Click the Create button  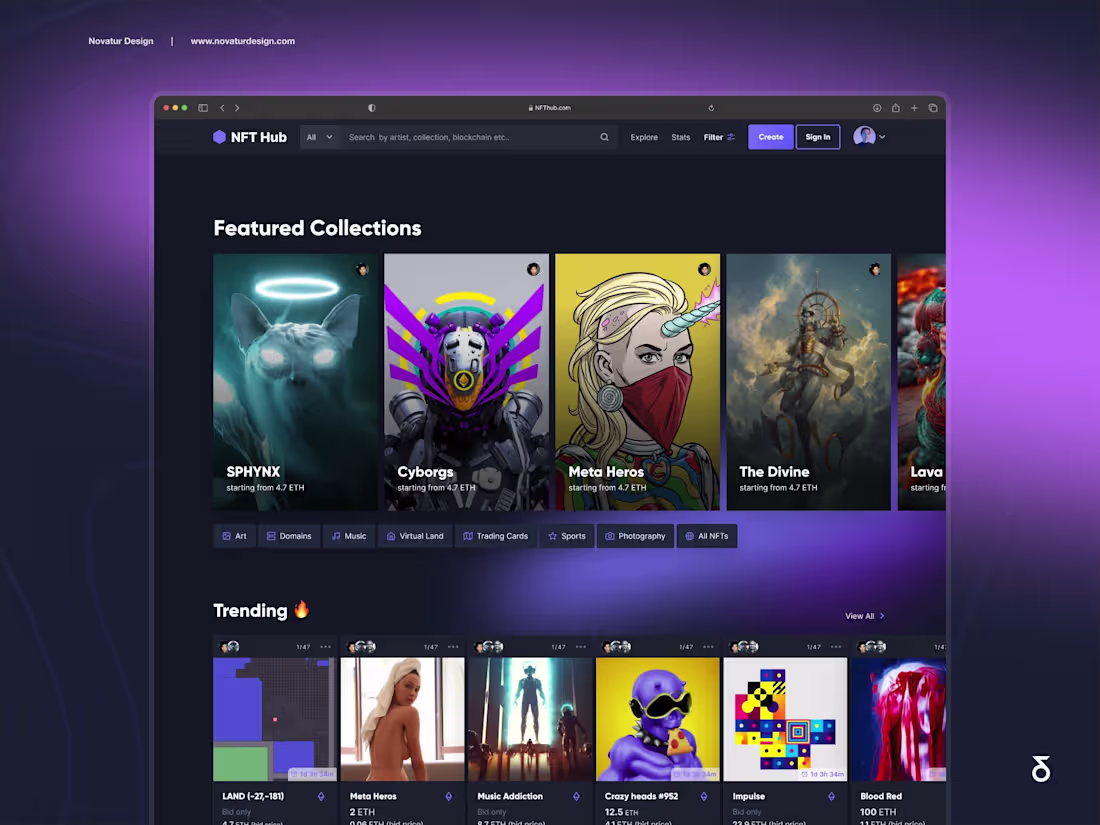pos(770,137)
